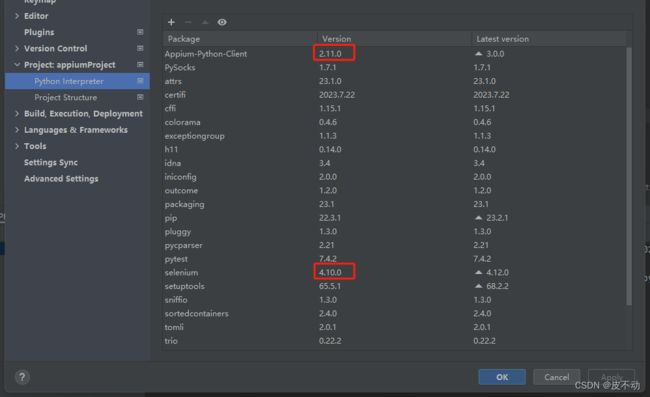The width and height of the screenshot is (650, 397).
Task: Click the plus icon to install package
Action: (x=171, y=22)
